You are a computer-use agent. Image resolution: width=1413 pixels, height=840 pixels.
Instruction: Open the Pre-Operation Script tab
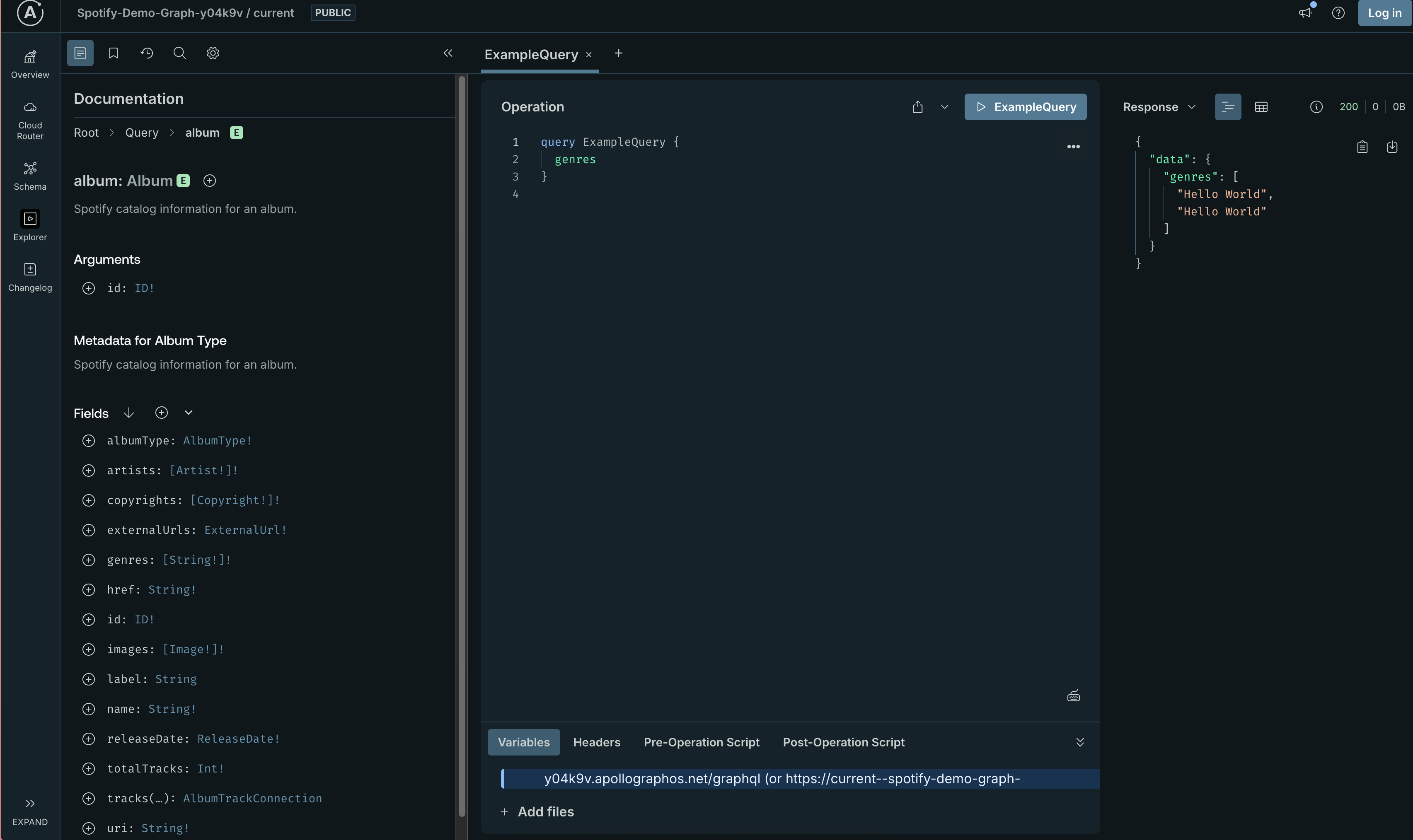coord(702,742)
